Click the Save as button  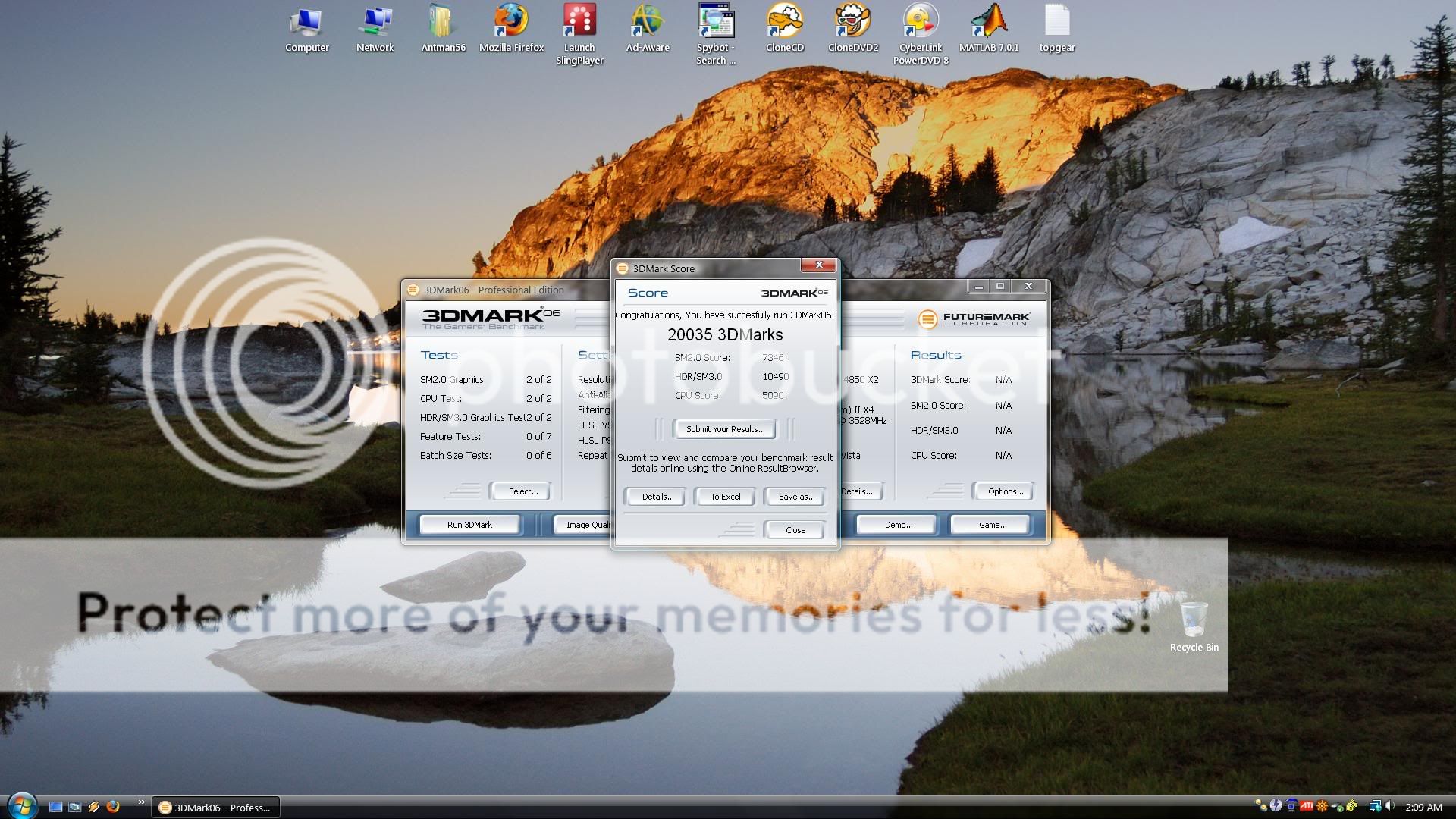pos(796,497)
